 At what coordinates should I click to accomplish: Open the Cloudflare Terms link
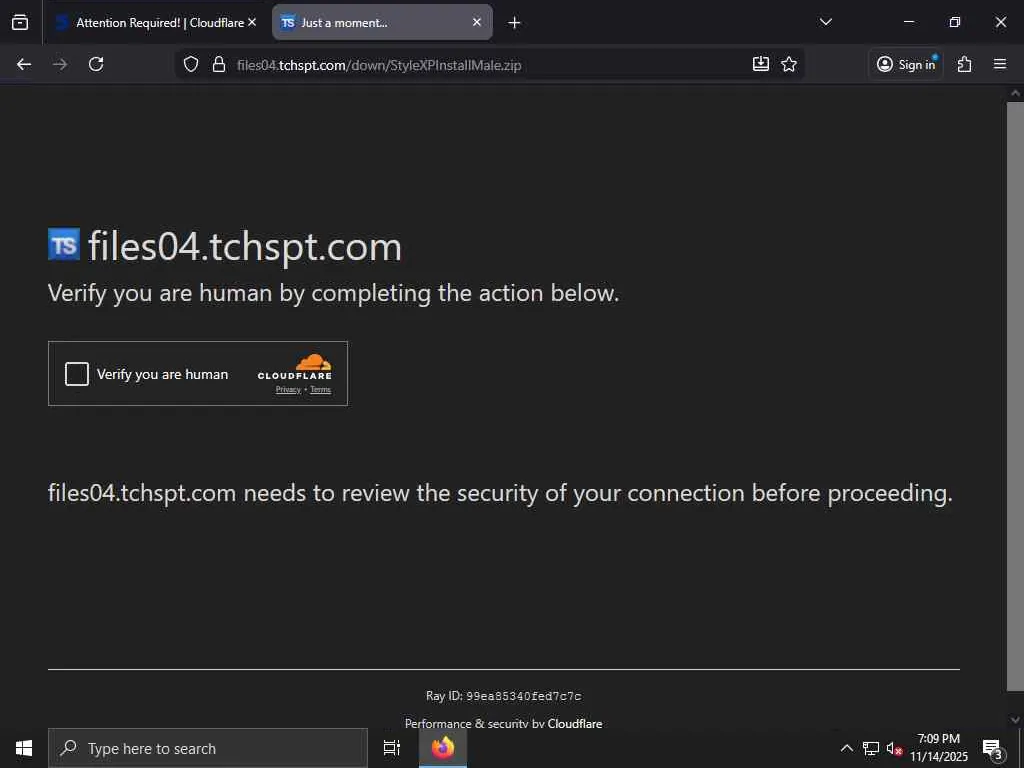point(320,389)
